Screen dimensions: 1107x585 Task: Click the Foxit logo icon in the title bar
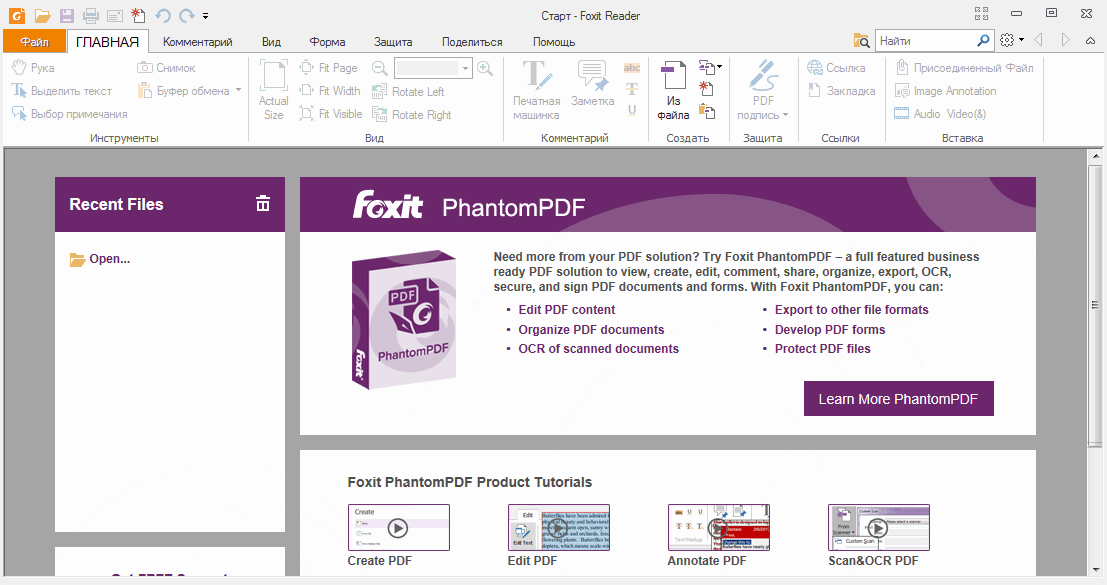pos(16,15)
